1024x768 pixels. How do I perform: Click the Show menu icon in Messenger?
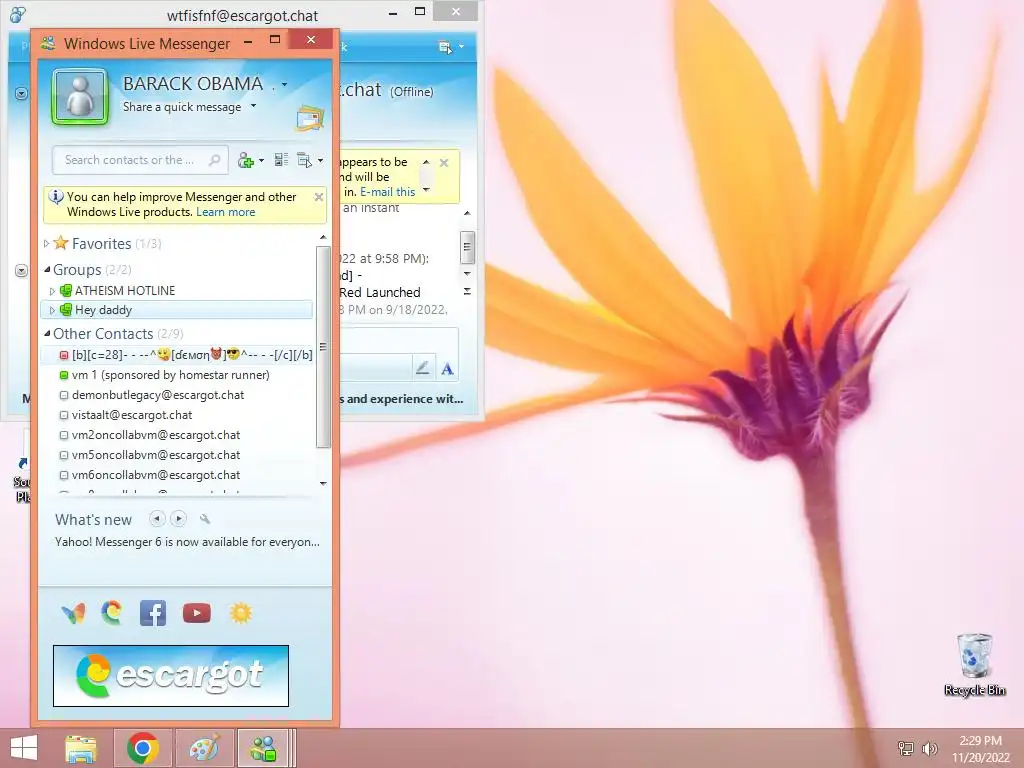point(304,160)
